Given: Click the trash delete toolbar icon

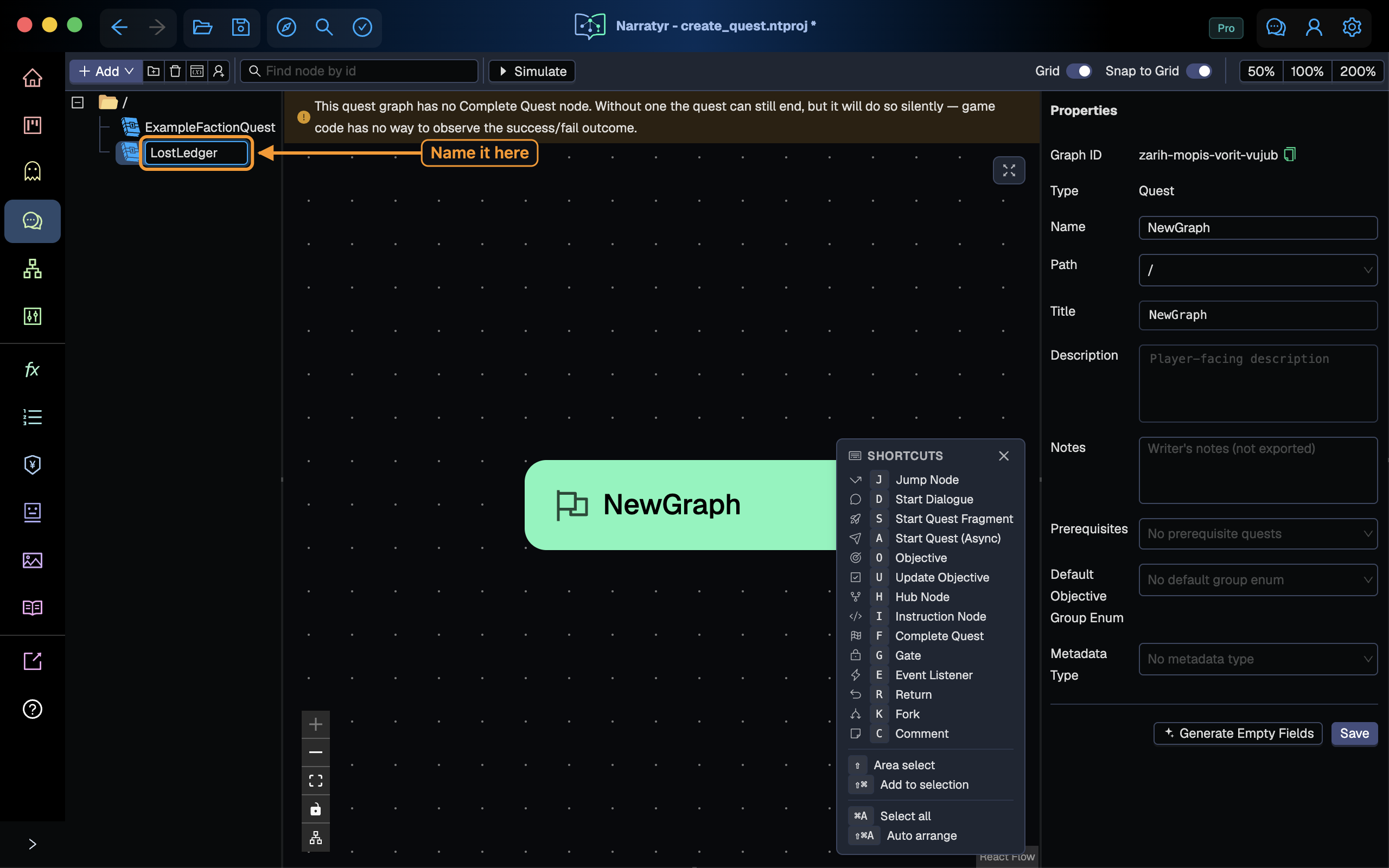Looking at the screenshot, I should (x=175, y=71).
